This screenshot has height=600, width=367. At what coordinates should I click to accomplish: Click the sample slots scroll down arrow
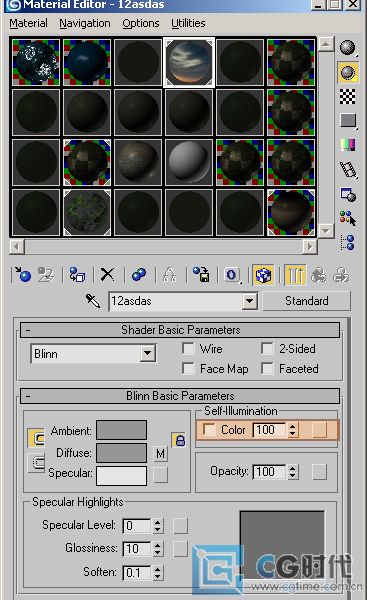[325, 231]
